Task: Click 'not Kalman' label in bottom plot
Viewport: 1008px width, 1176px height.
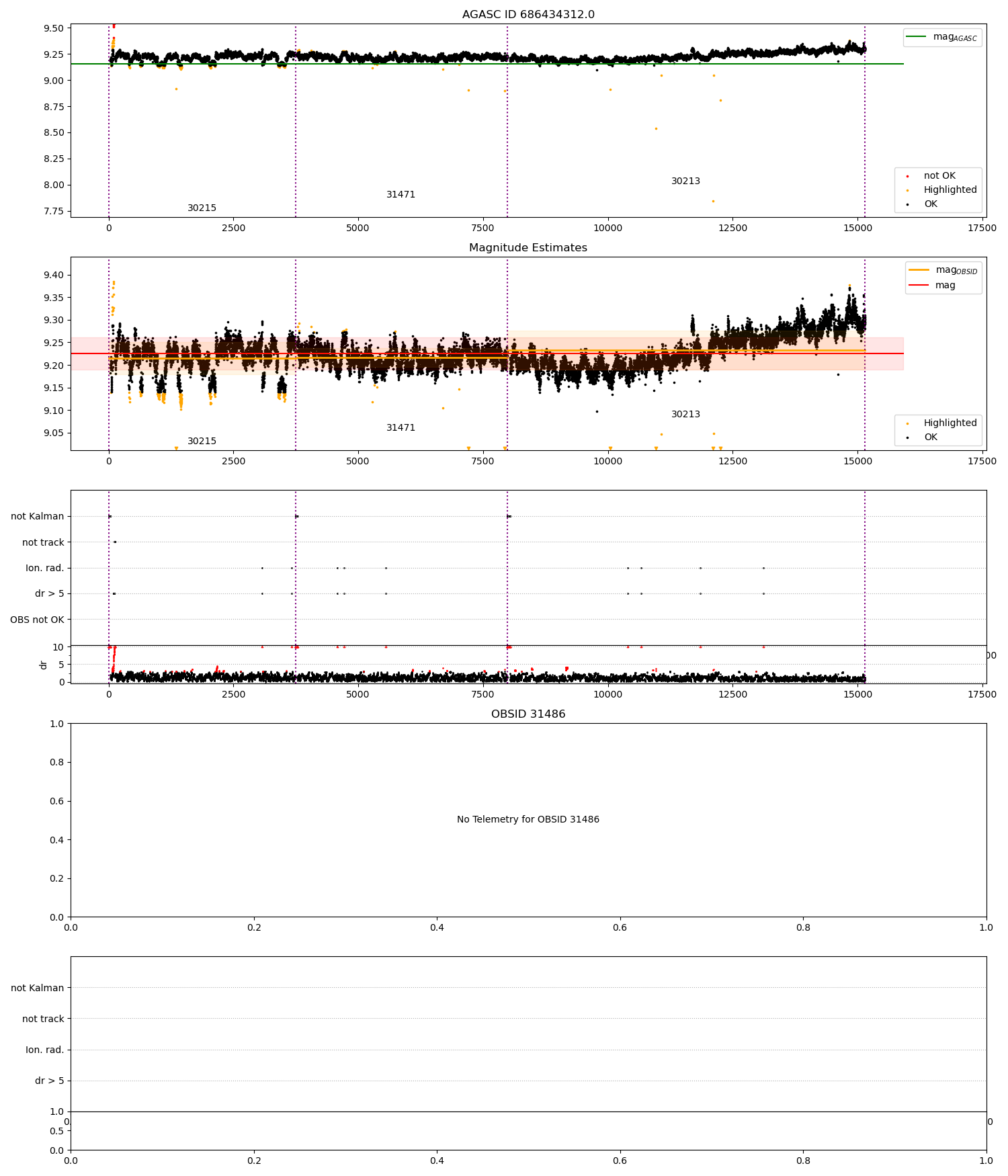Action: [x=38, y=988]
